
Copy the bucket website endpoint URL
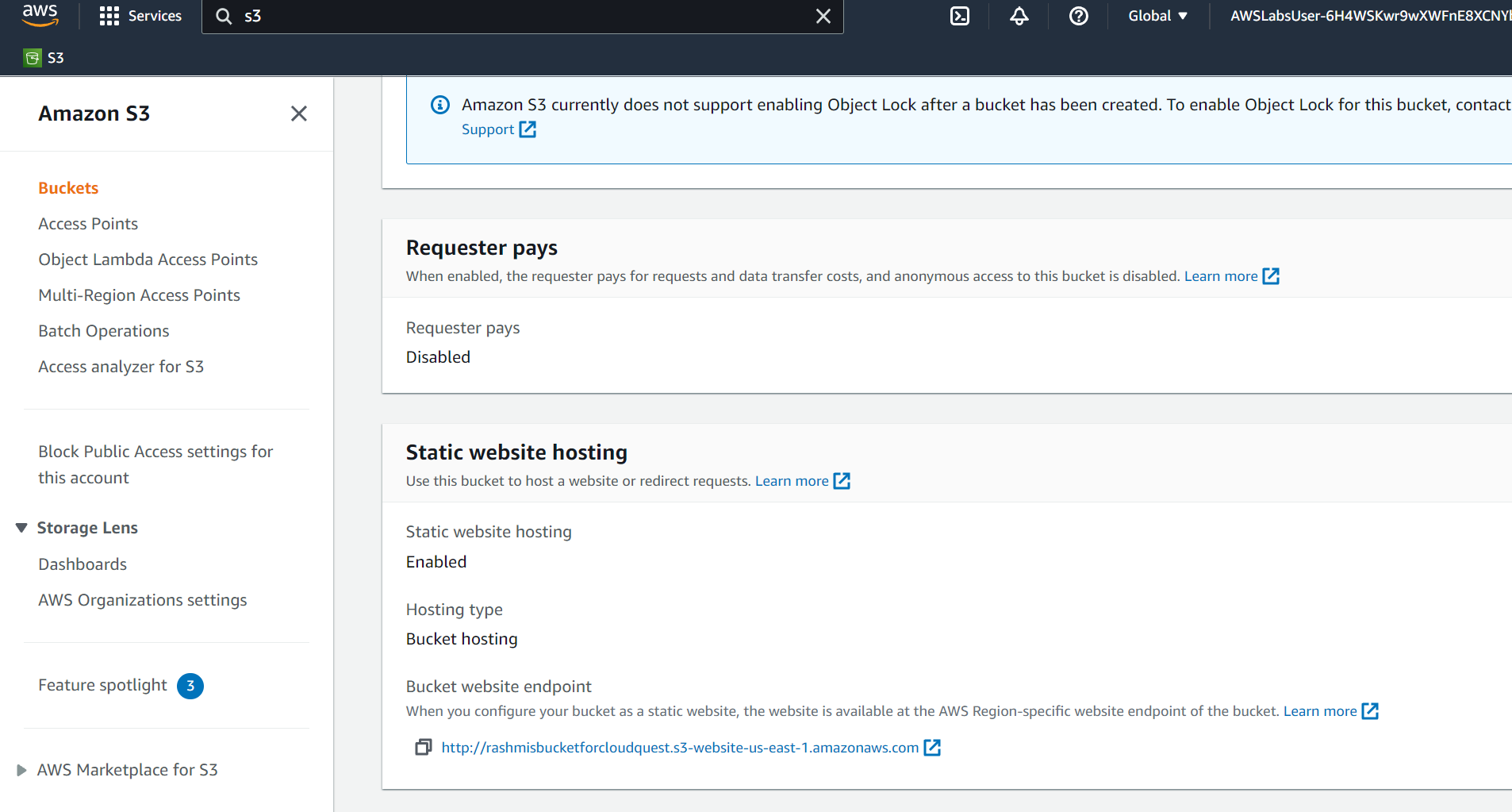click(423, 747)
